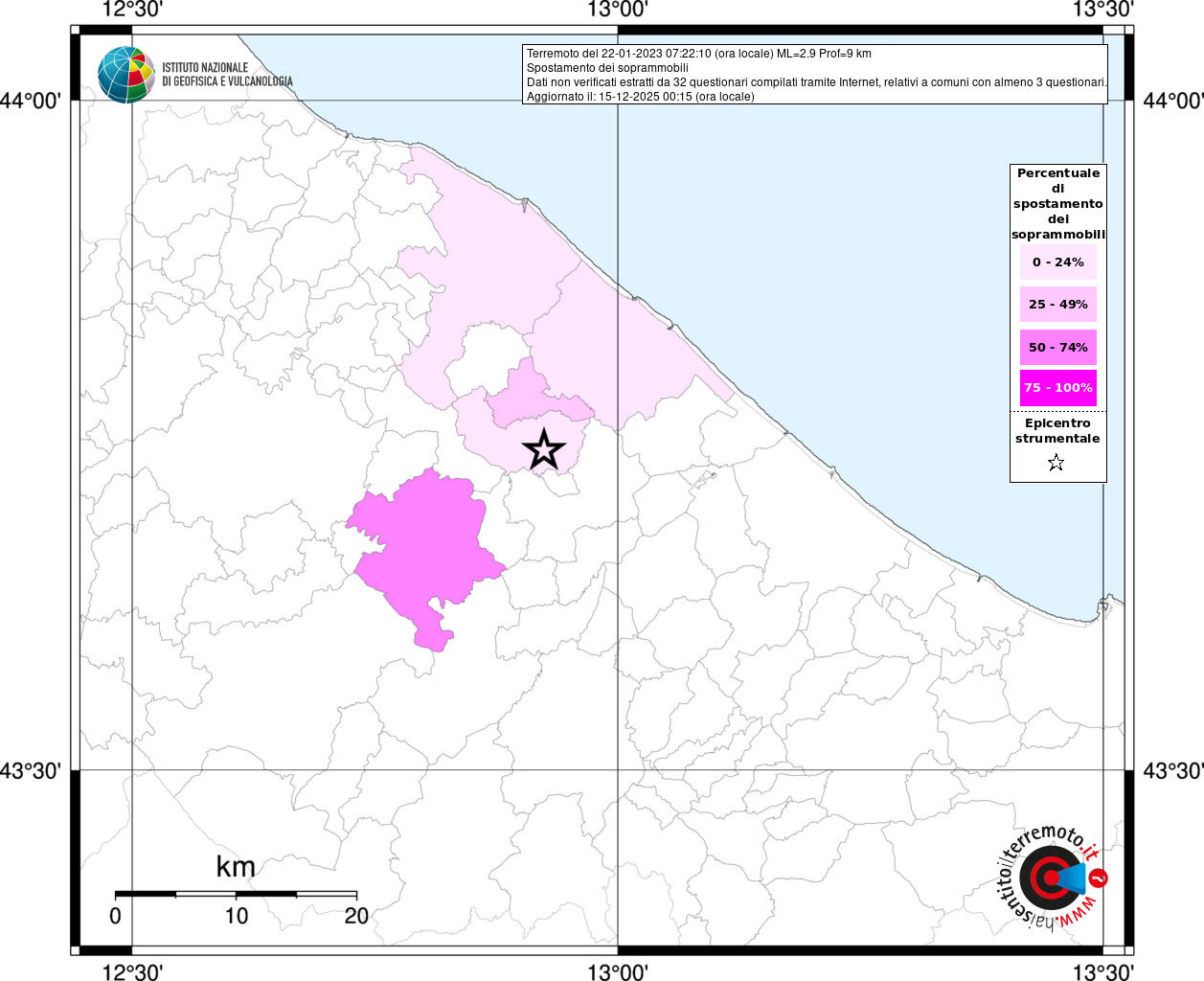Select the 25 - 49% legend swatch
The width and height of the screenshot is (1204, 981).
point(1057,305)
